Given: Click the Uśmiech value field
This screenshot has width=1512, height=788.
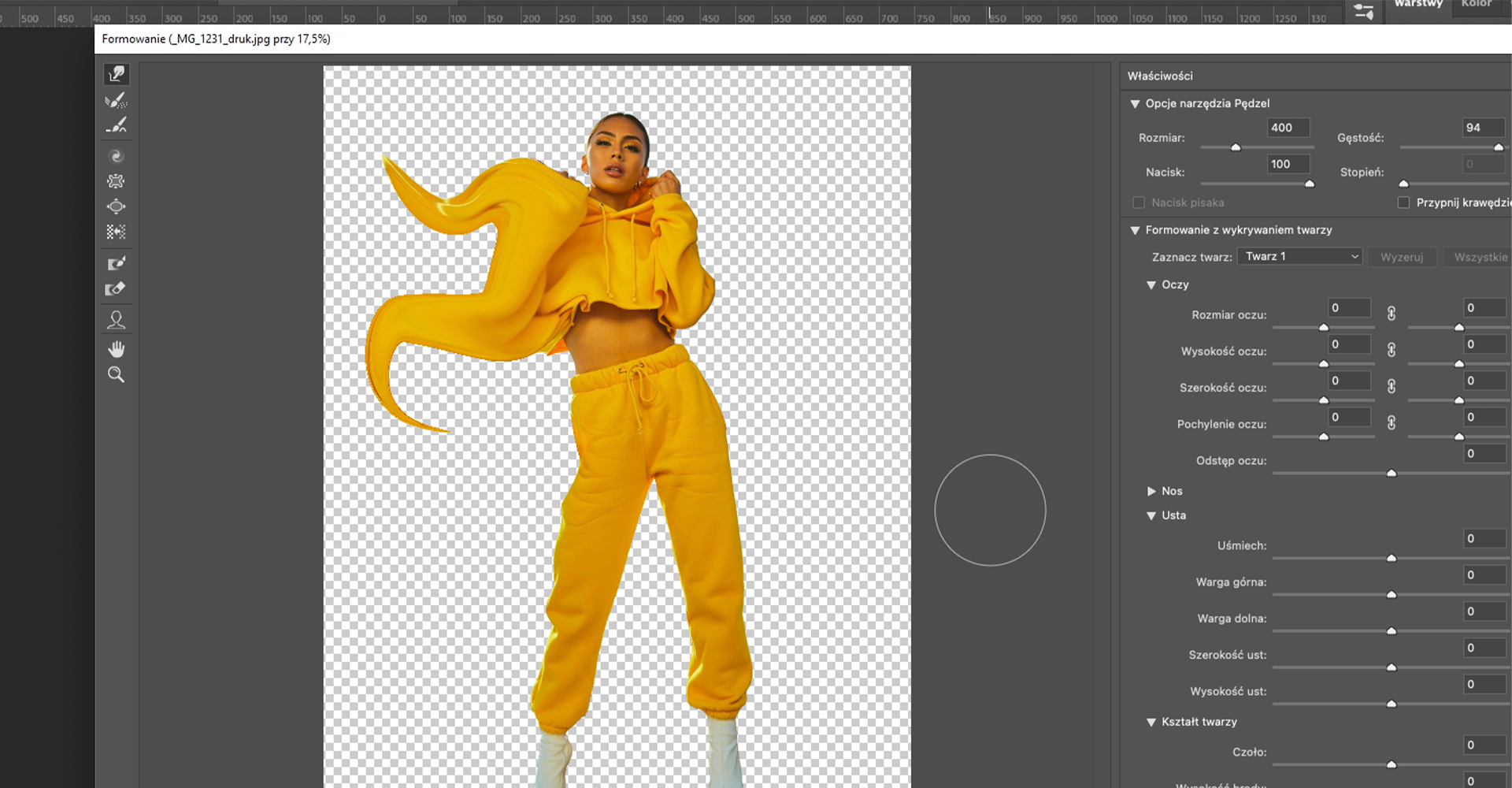Looking at the screenshot, I should (1484, 539).
